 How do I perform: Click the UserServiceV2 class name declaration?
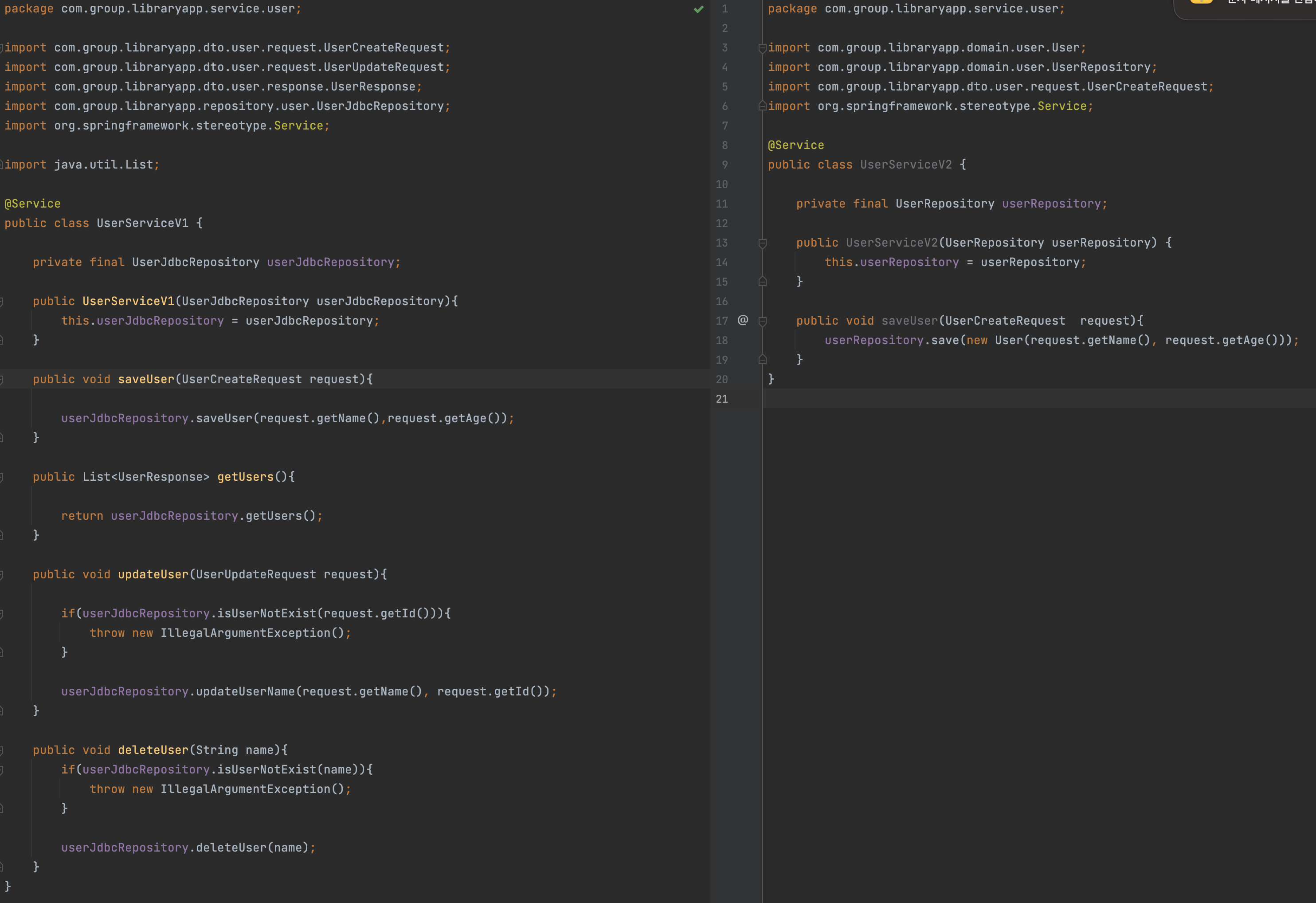pos(905,165)
